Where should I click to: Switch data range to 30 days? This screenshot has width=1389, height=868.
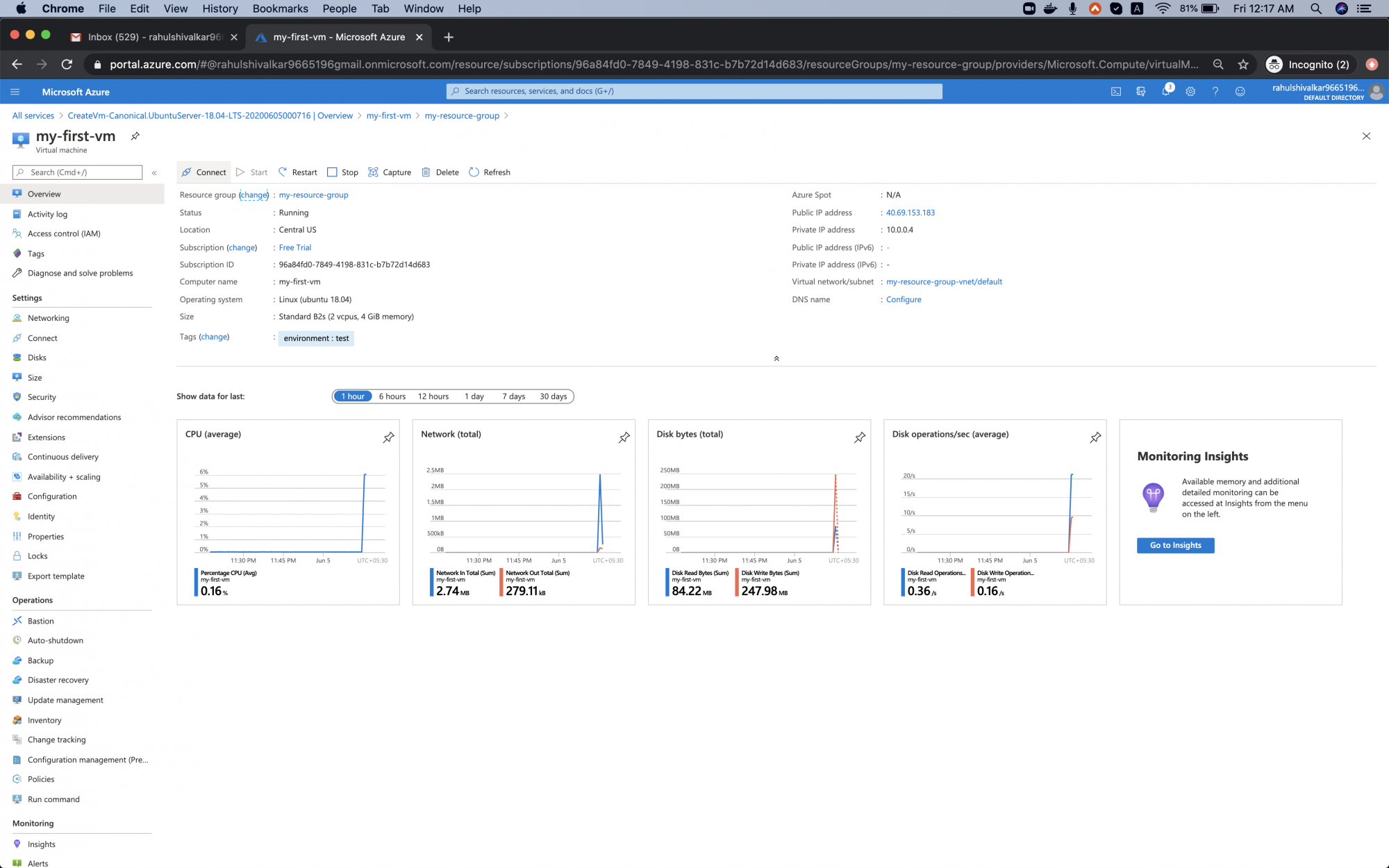553,396
